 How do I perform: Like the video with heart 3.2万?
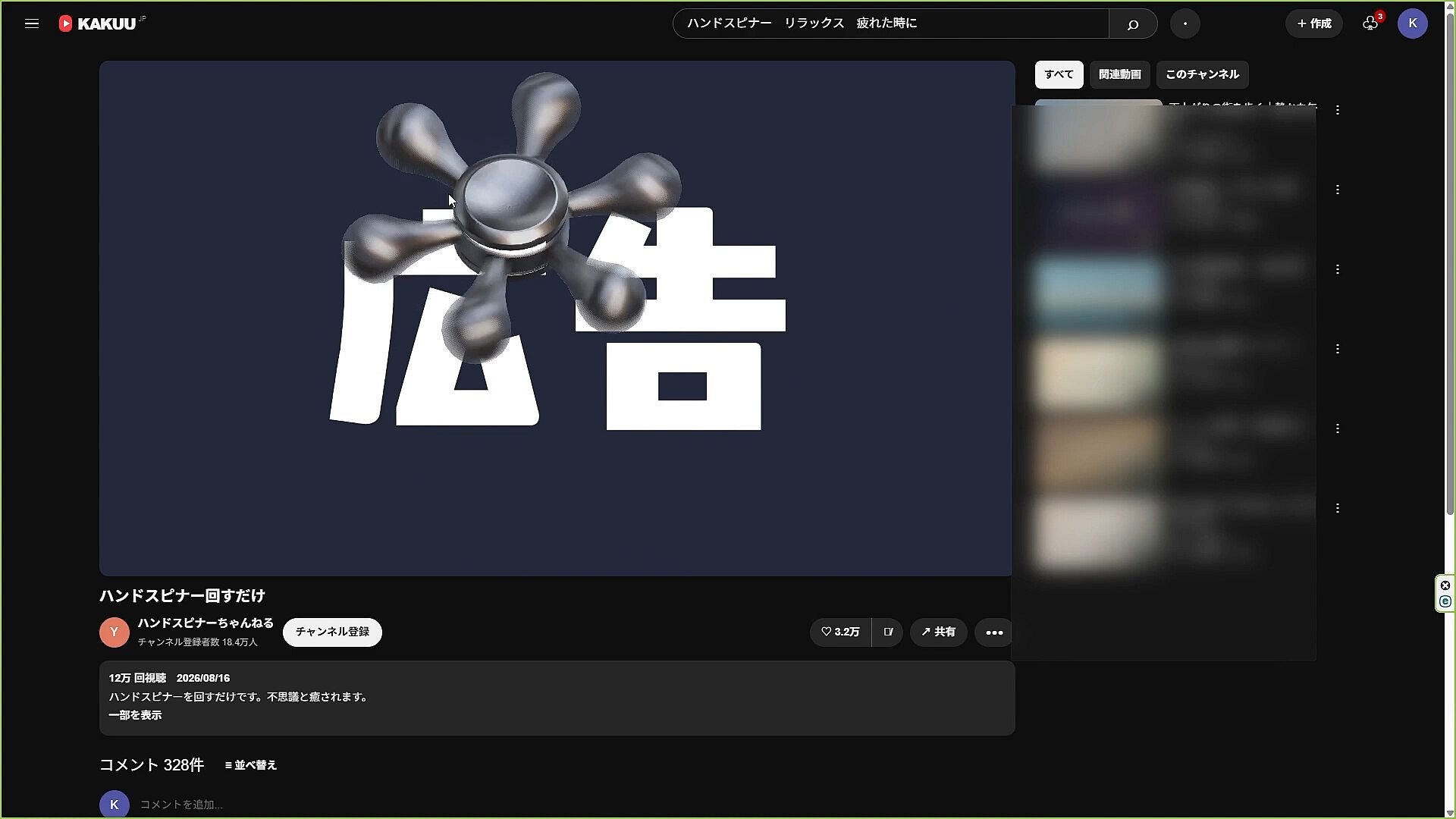(x=840, y=632)
